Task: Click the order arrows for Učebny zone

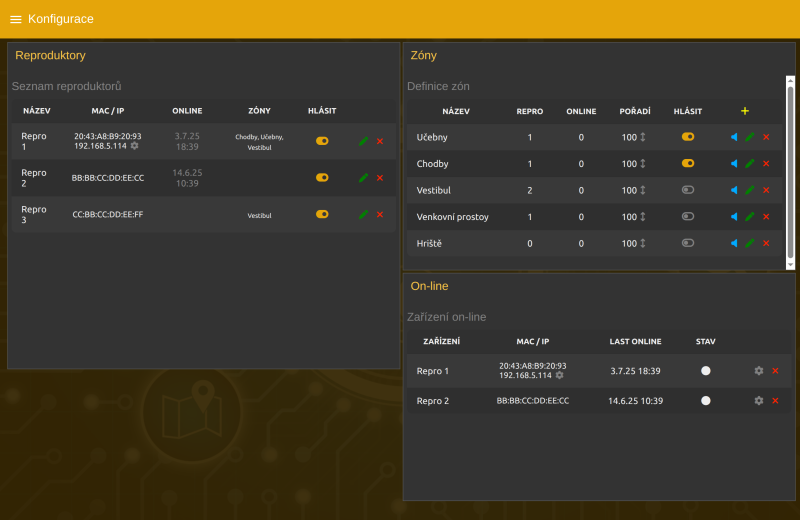Action: tap(643, 137)
